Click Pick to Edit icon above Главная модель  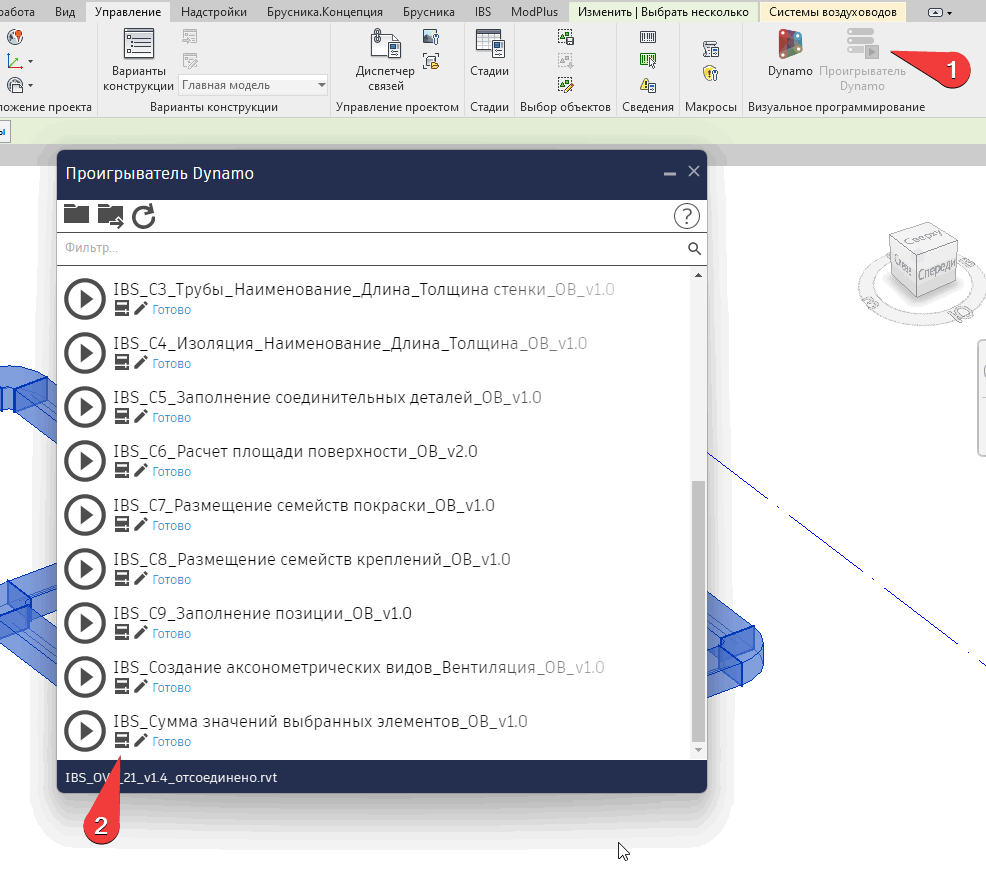[x=190, y=61]
